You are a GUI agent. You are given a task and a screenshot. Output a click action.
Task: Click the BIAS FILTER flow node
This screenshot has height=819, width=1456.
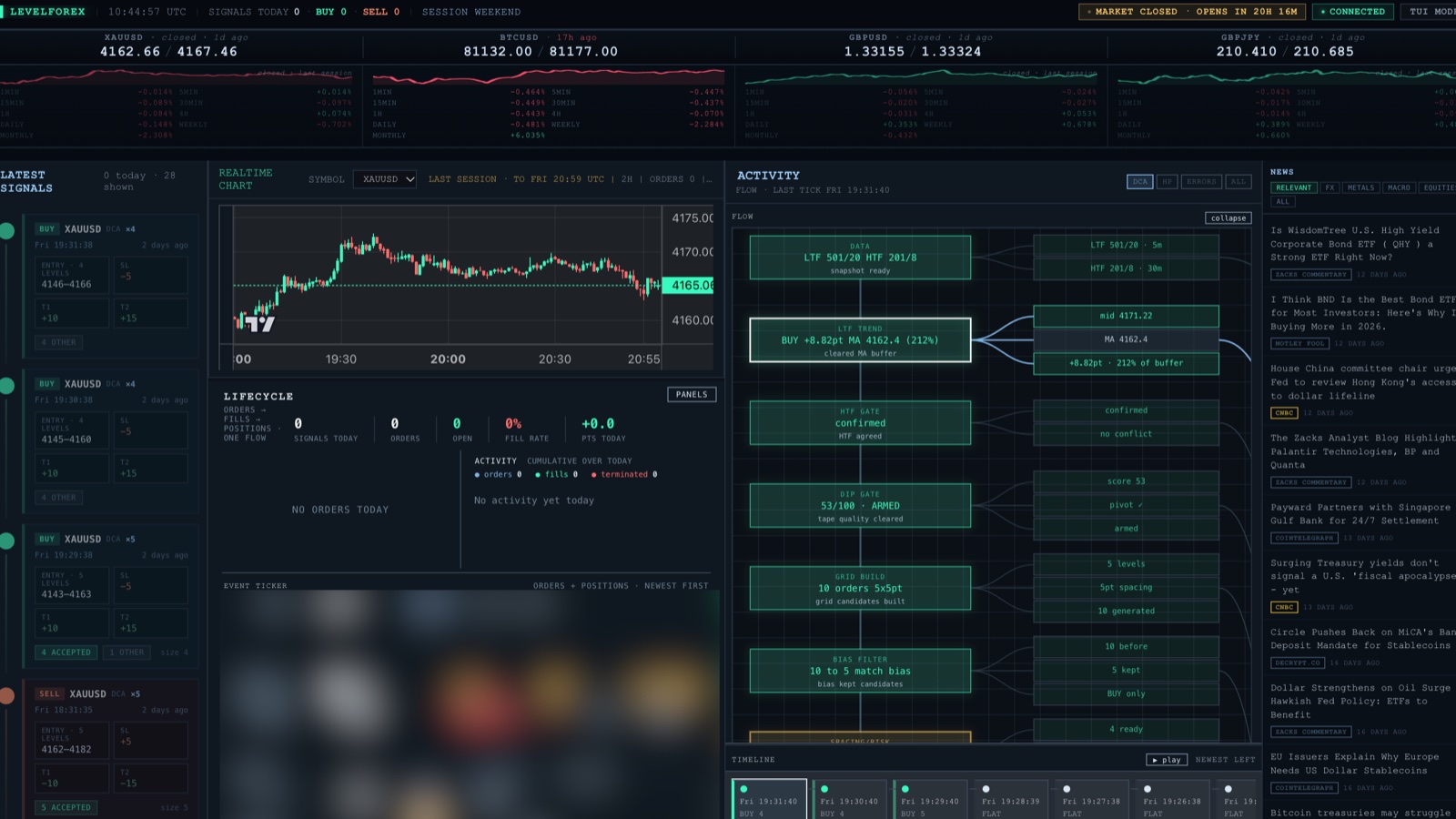(860, 671)
